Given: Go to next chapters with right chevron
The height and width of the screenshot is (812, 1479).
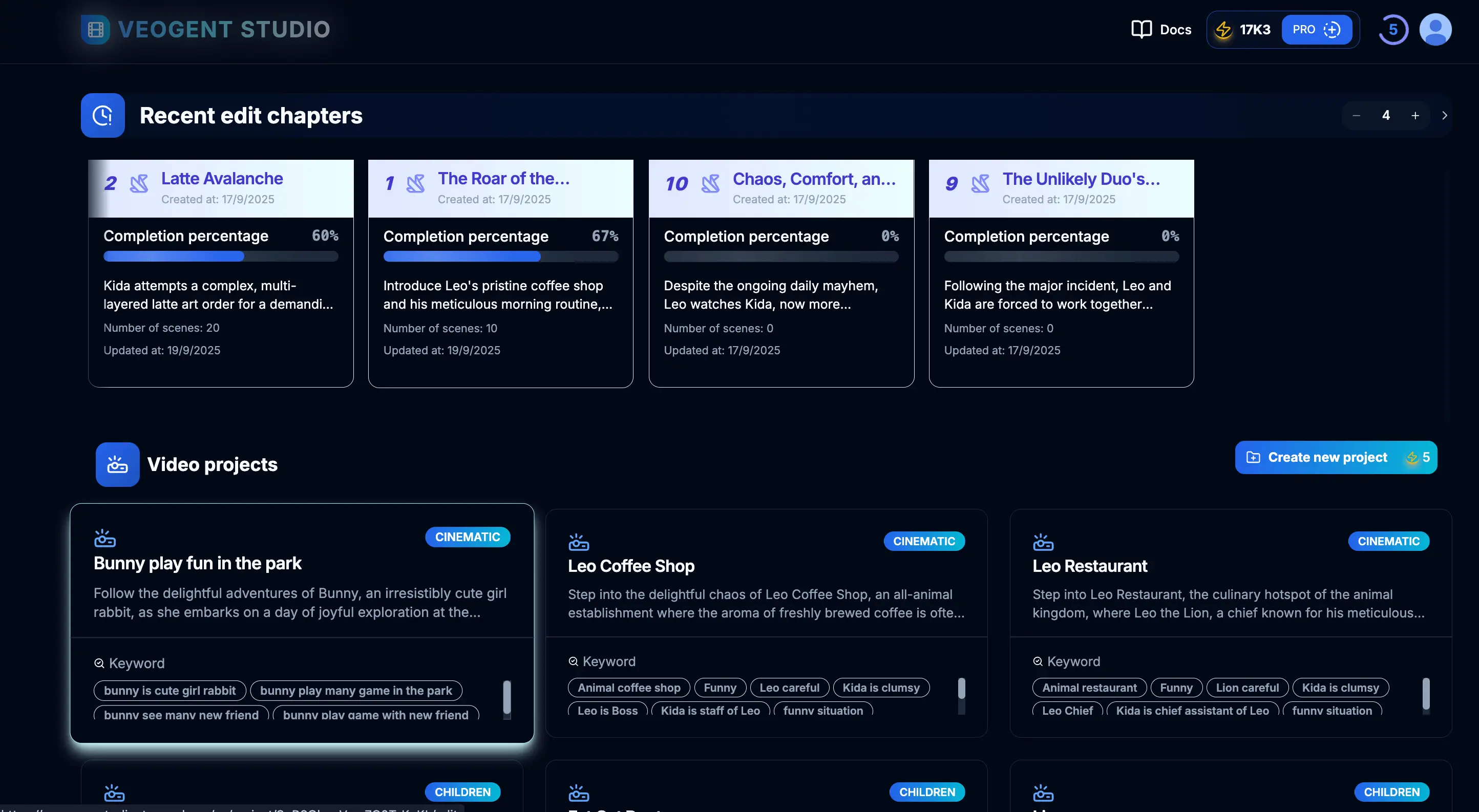Looking at the screenshot, I should click(x=1445, y=115).
